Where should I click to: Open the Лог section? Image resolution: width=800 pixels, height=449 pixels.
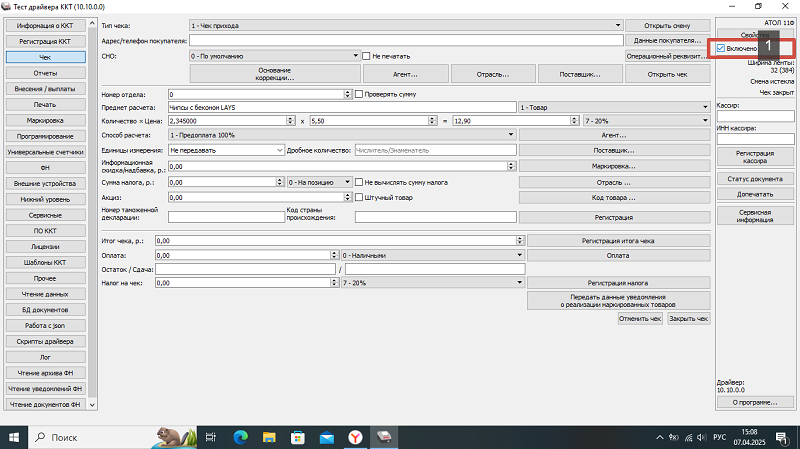click(45, 357)
